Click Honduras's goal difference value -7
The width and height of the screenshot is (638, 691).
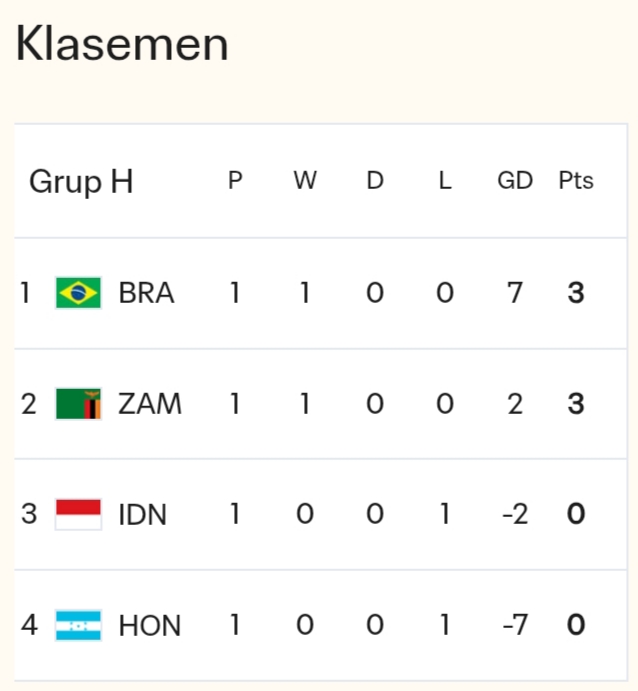tap(515, 626)
